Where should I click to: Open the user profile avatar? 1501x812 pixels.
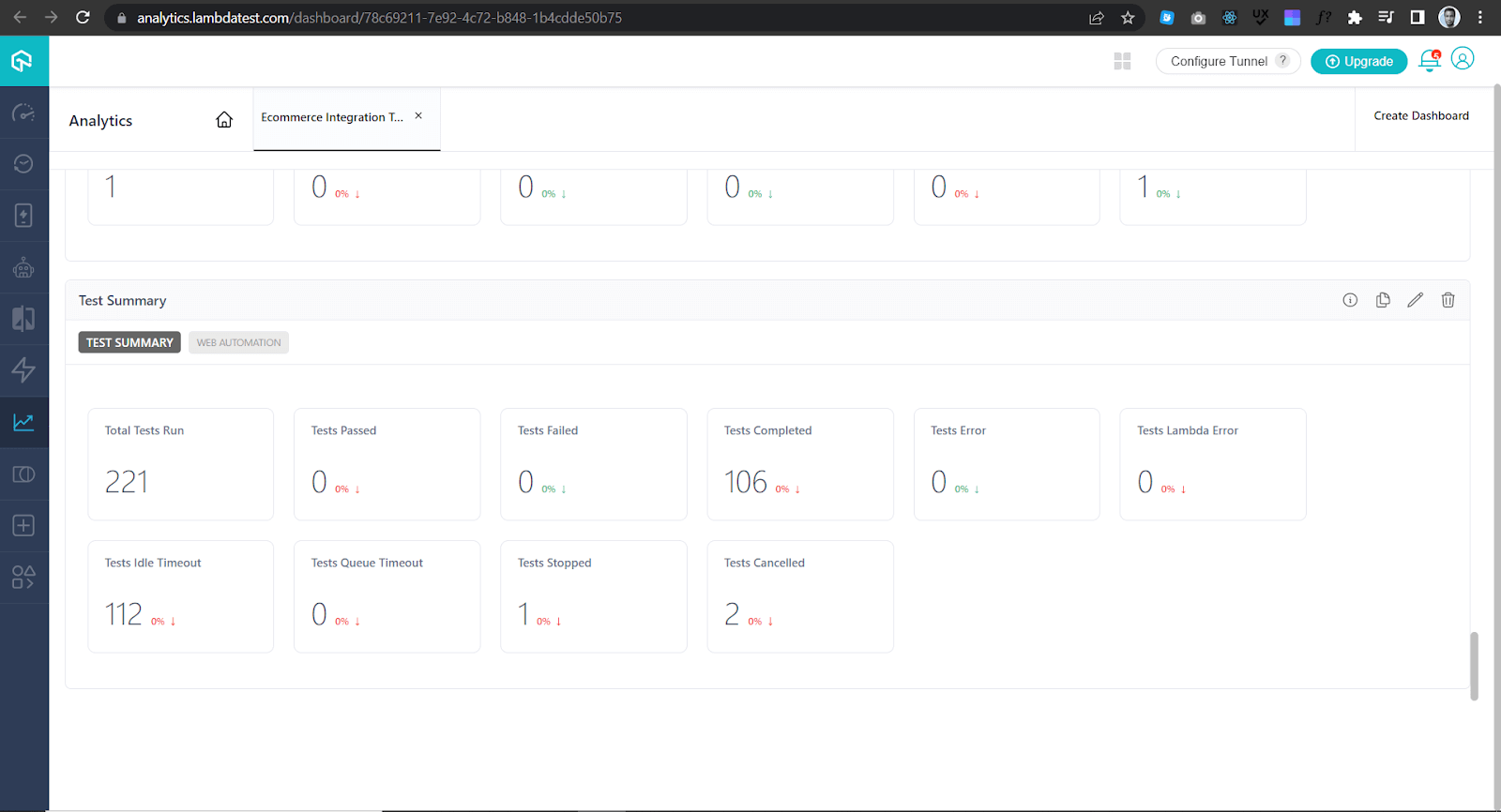point(1463,59)
